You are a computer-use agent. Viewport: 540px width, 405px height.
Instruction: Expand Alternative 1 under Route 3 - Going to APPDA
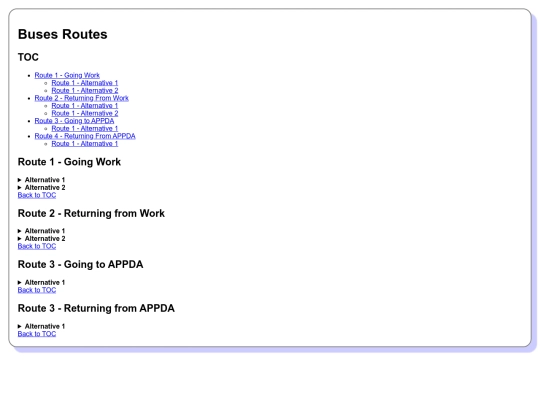(x=41, y=282)
